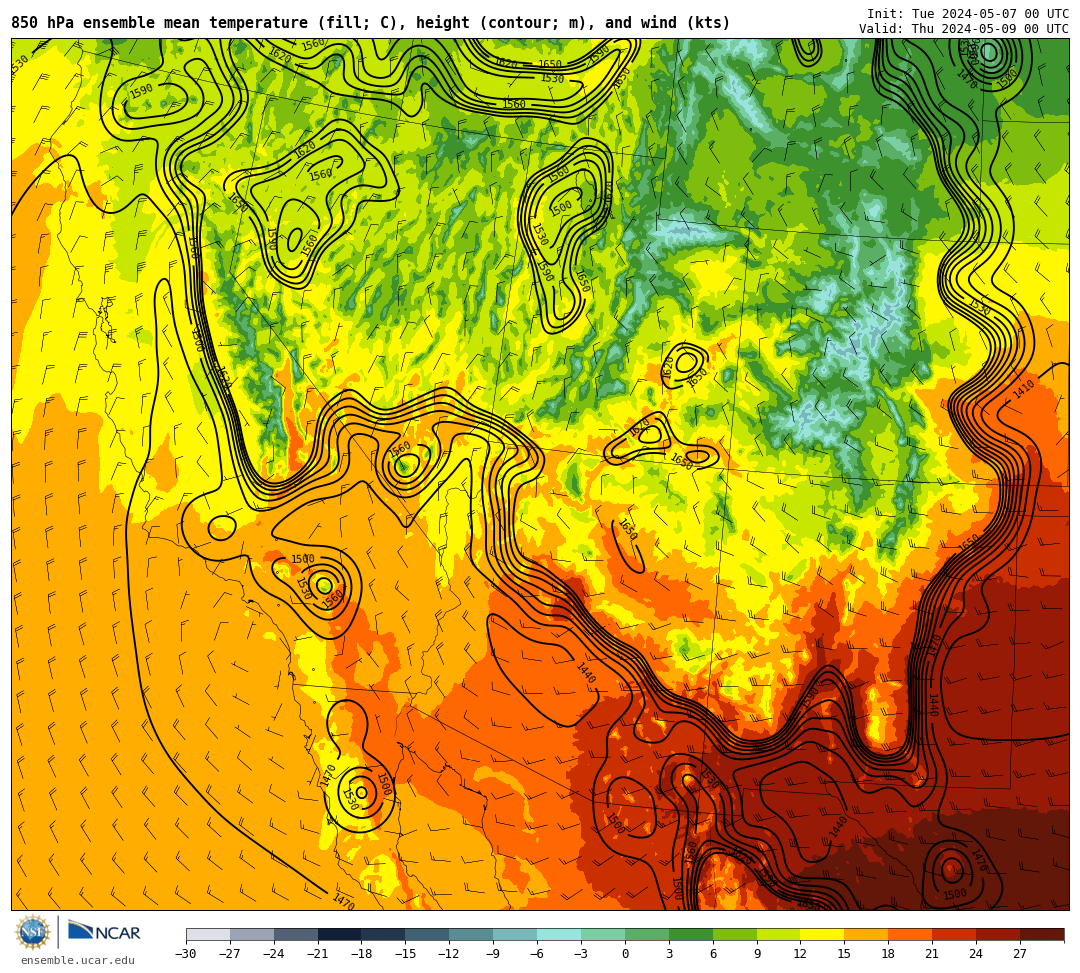Click the dark navy -21 to -18 swatch
Screen dimensions: 1080x973
340,934
